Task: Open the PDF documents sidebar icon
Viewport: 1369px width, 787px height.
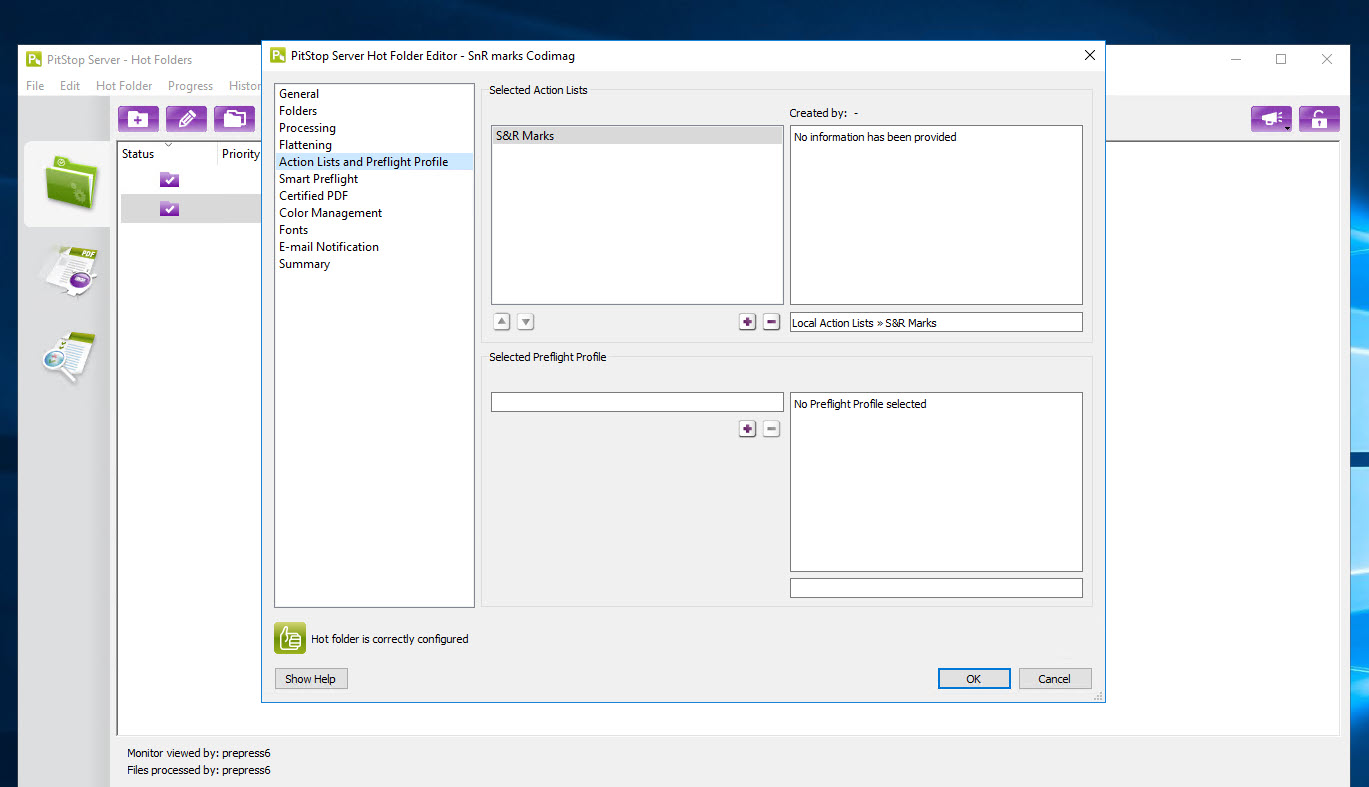Action: tap(69, 271)
